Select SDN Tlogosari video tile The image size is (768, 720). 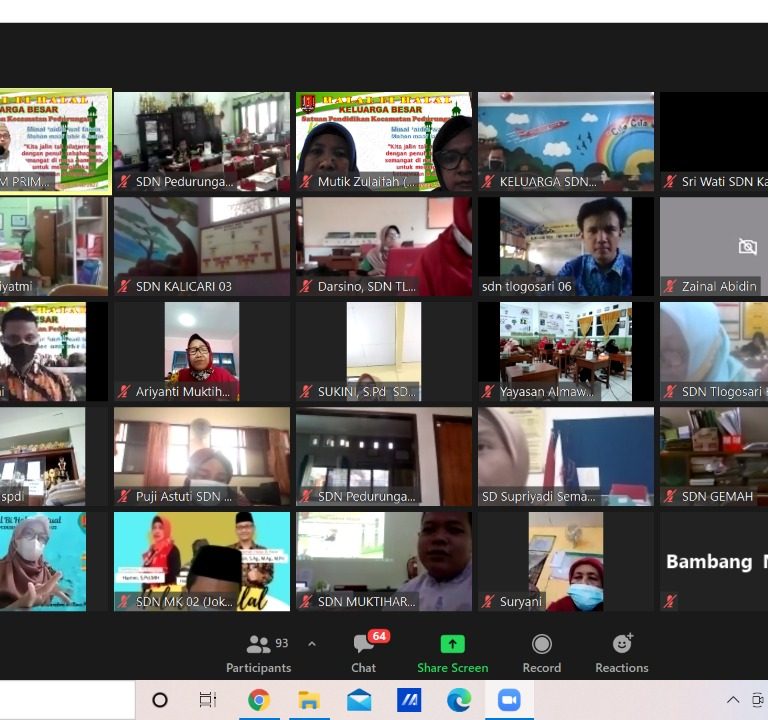[714, 351]
